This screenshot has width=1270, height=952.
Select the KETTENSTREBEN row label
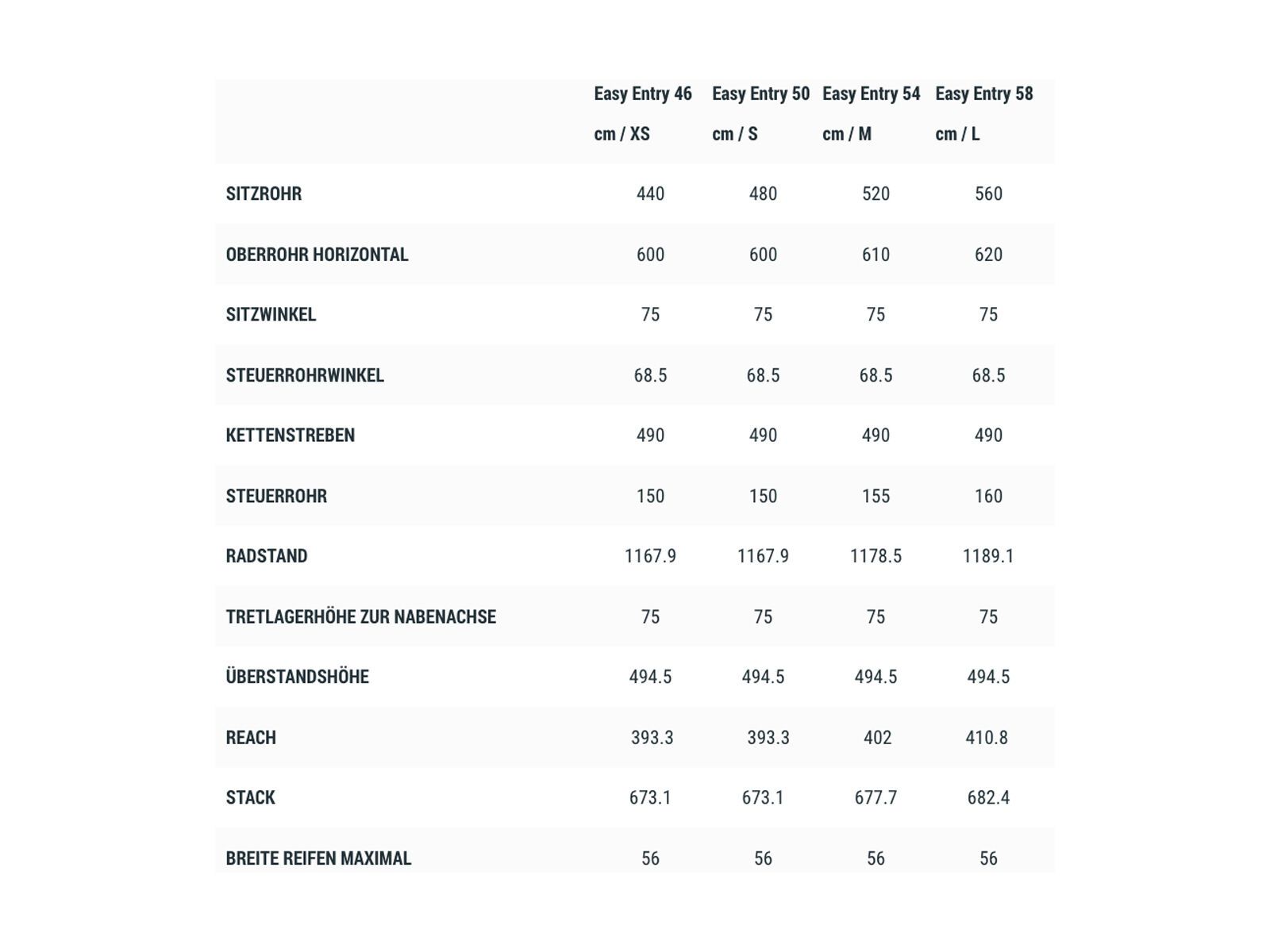pyautogui.click(x=290, y=436)
